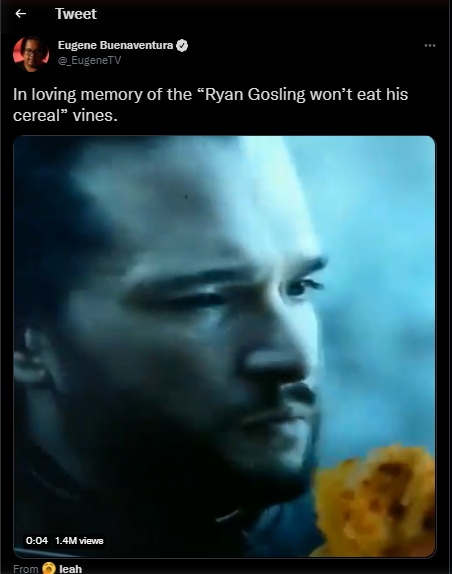Click the Tweet header title
Screen dimensions: 452x574
coord(76,14)
